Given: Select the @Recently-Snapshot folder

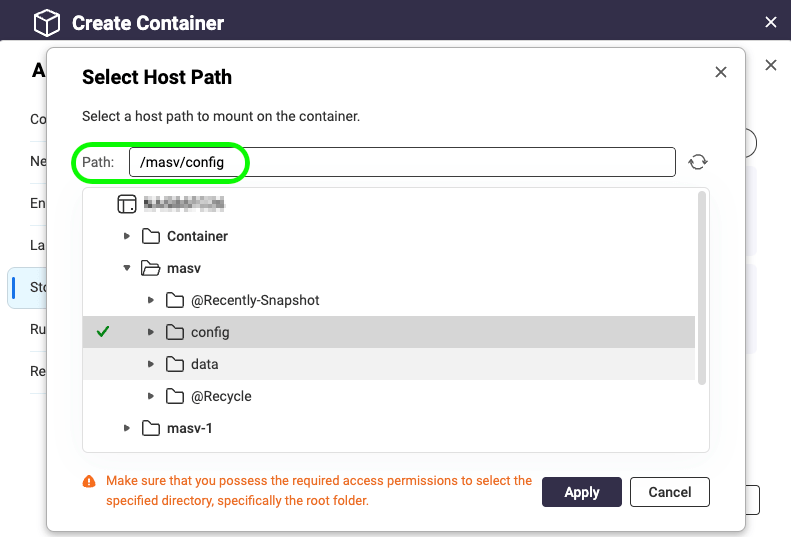Looking at the screenshot, I should [254, 300].
